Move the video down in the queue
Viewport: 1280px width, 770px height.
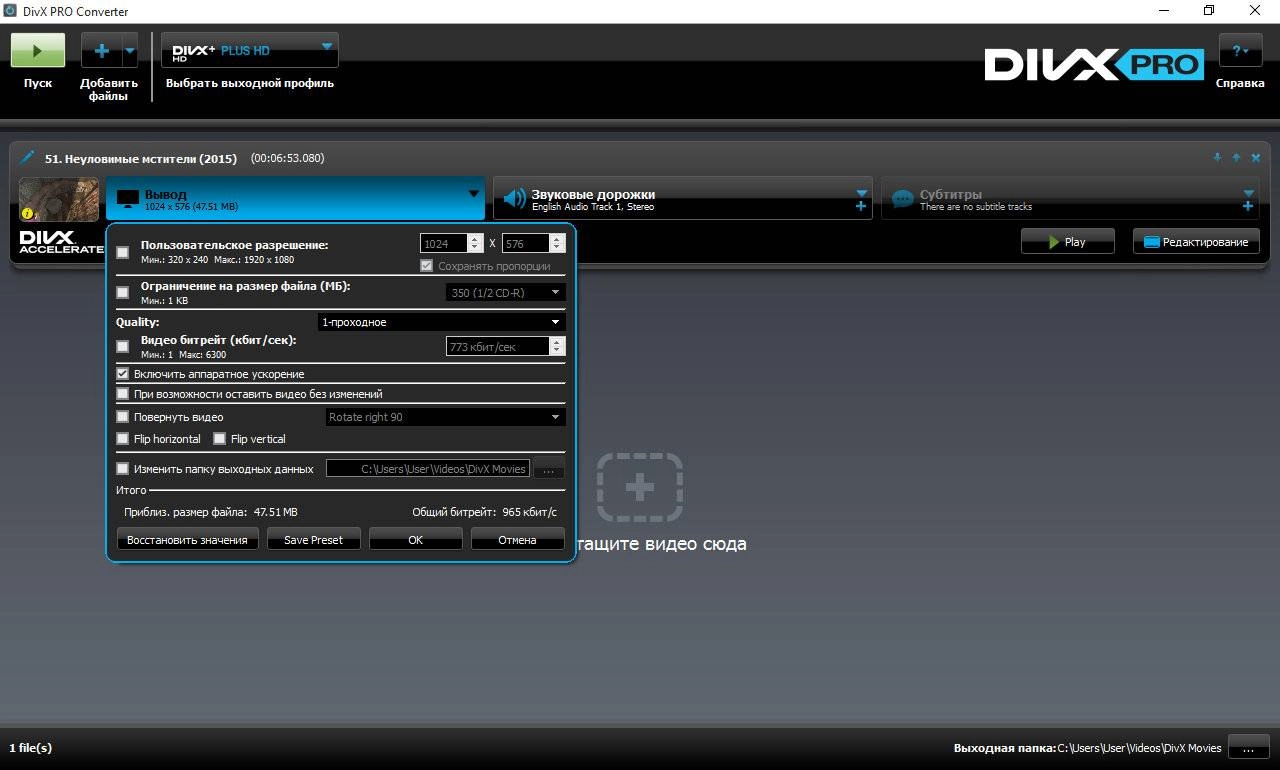[1217, 157]
